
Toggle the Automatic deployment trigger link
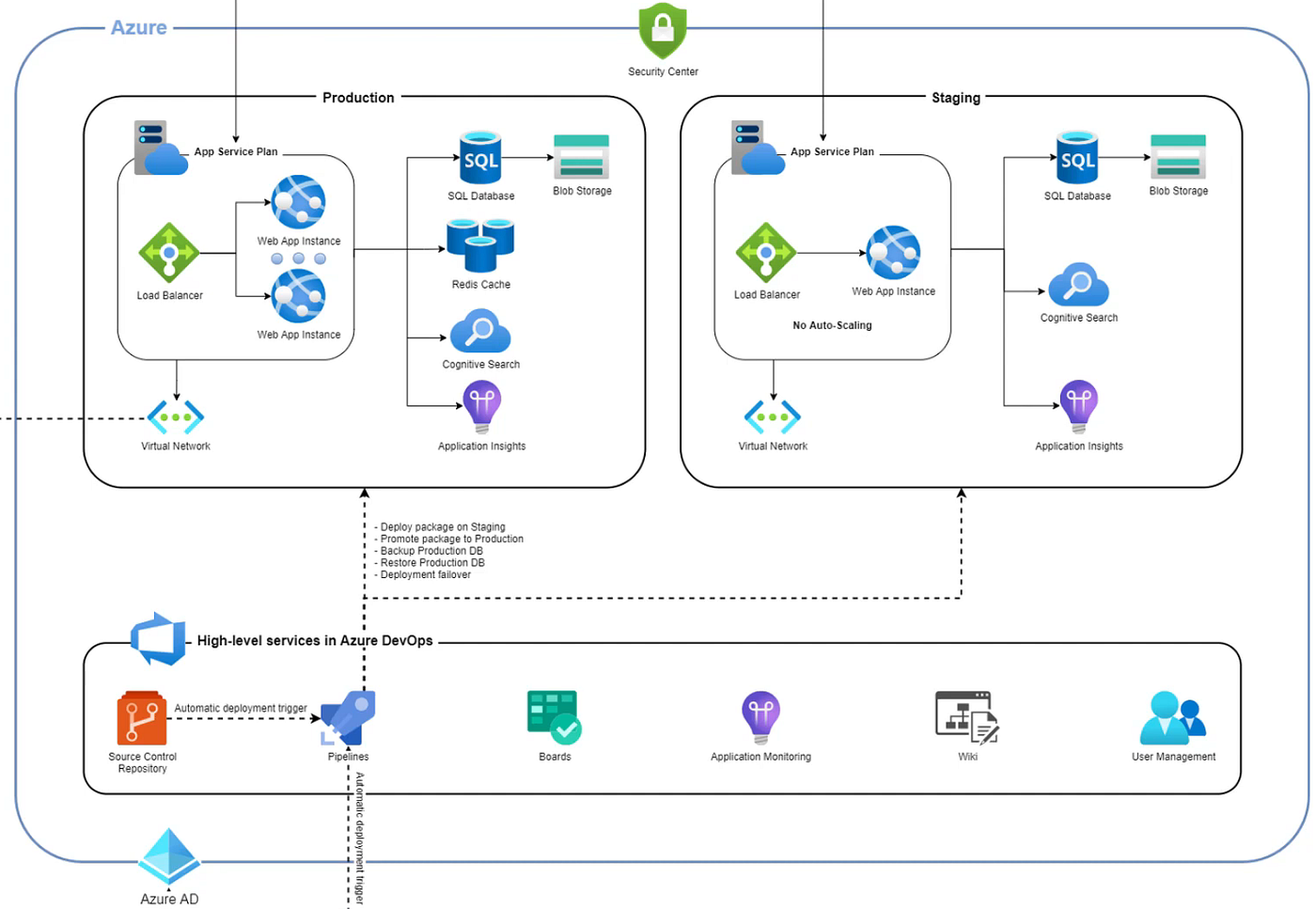pyautogui.click(x=241, y=708)
